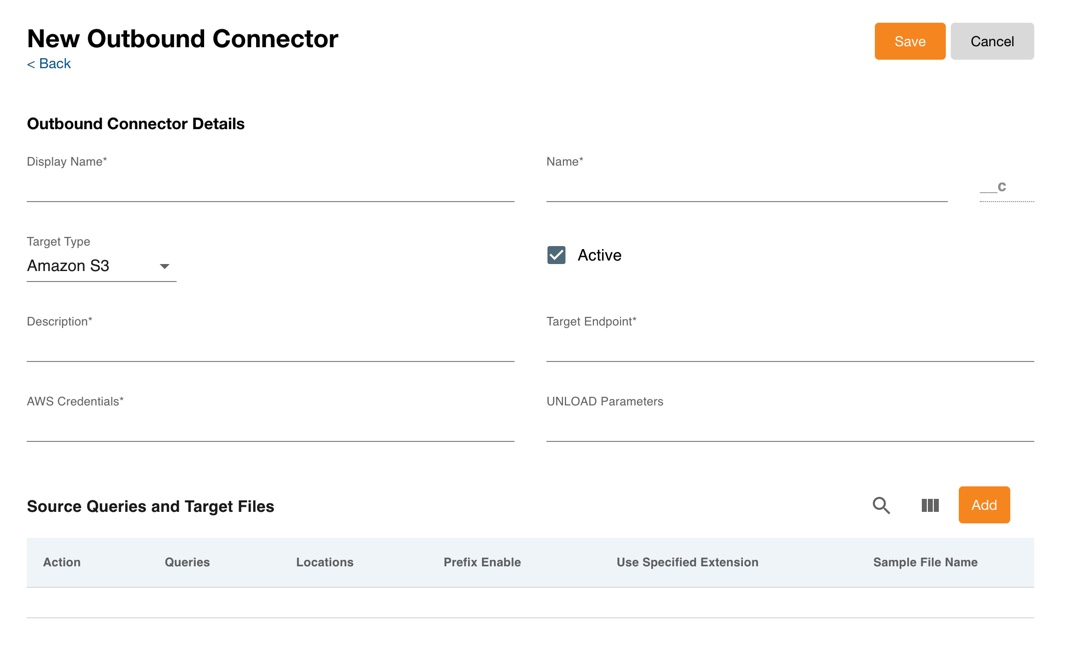Focus the Display Name input field
This screenshot has width=1065, height=646.
[x=270, y=187]
